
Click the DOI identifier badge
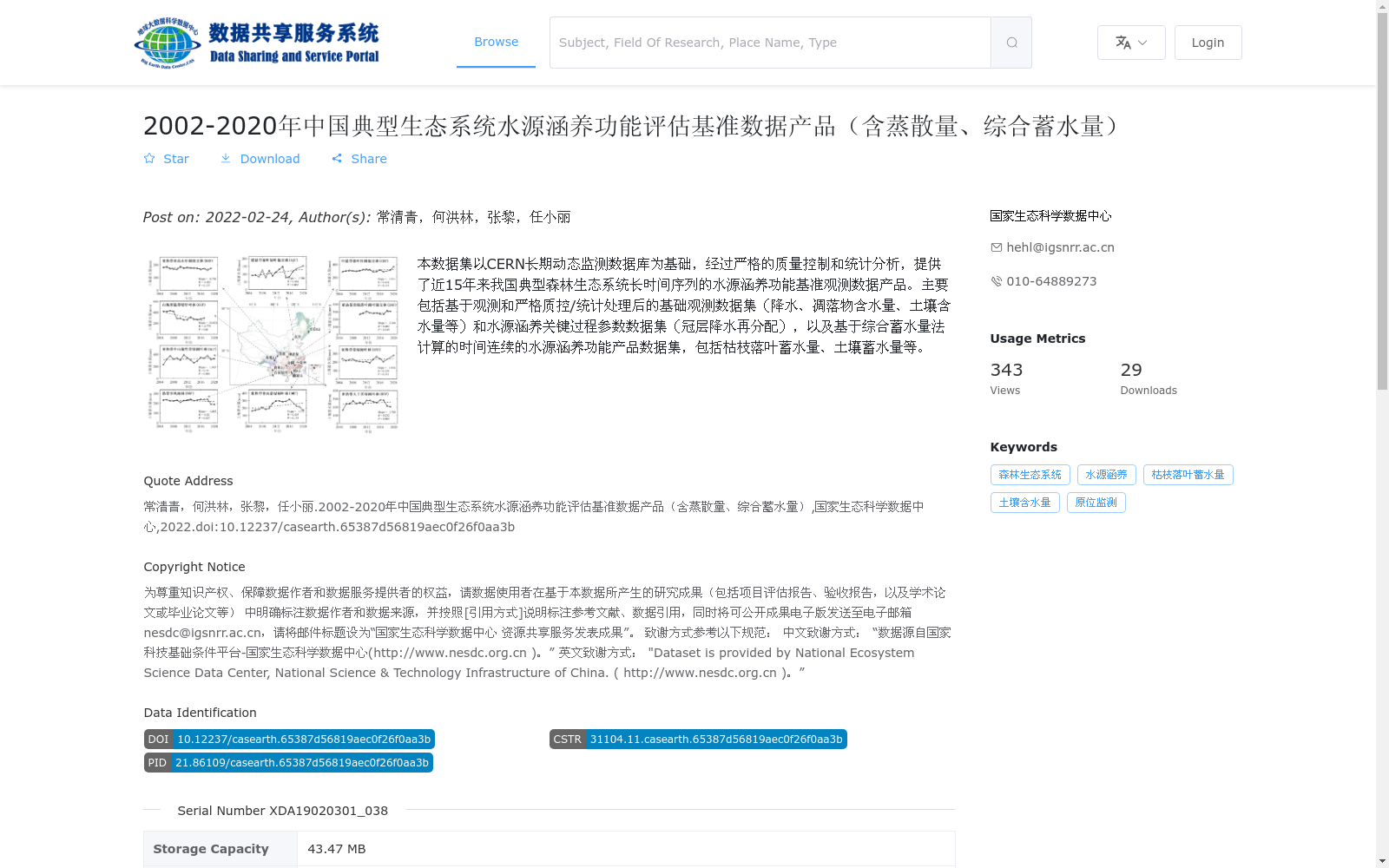(x=289, y=740)
